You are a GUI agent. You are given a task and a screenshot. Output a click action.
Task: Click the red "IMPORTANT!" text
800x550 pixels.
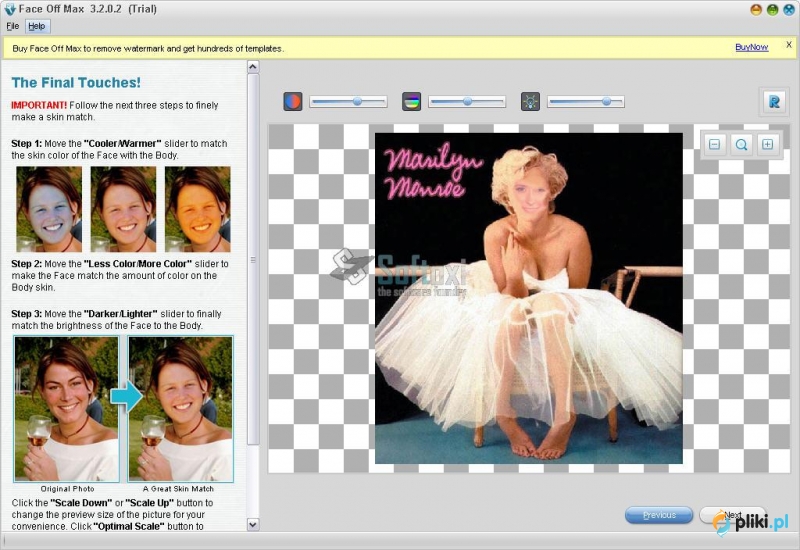click(x=39, y=105)
